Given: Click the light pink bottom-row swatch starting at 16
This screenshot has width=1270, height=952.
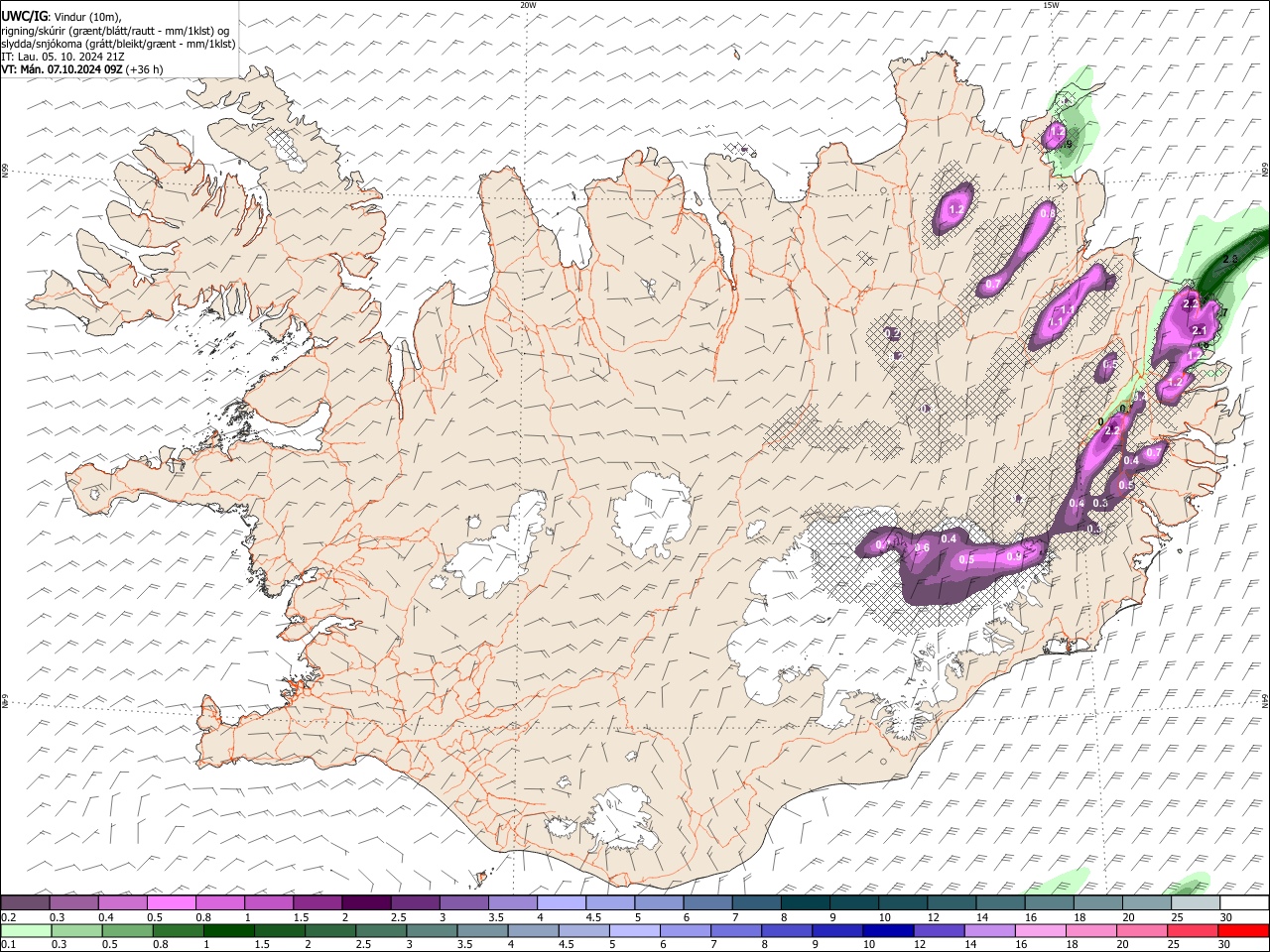Looking at the screenshot, I should coord(1041,931).
